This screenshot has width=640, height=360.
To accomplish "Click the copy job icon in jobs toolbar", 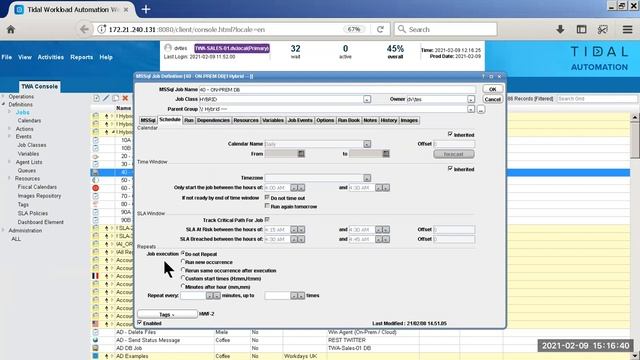I will pos(116,98).
